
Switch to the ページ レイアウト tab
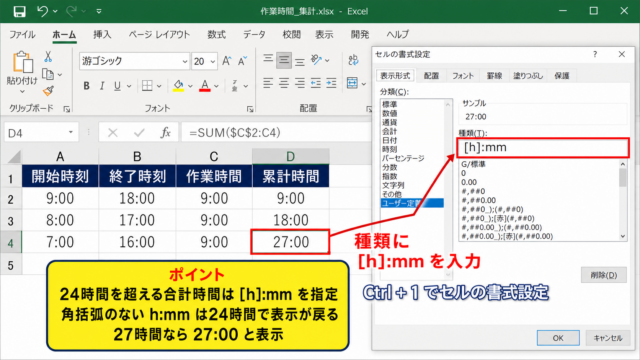pyautogui.click(x=159, y=35)
